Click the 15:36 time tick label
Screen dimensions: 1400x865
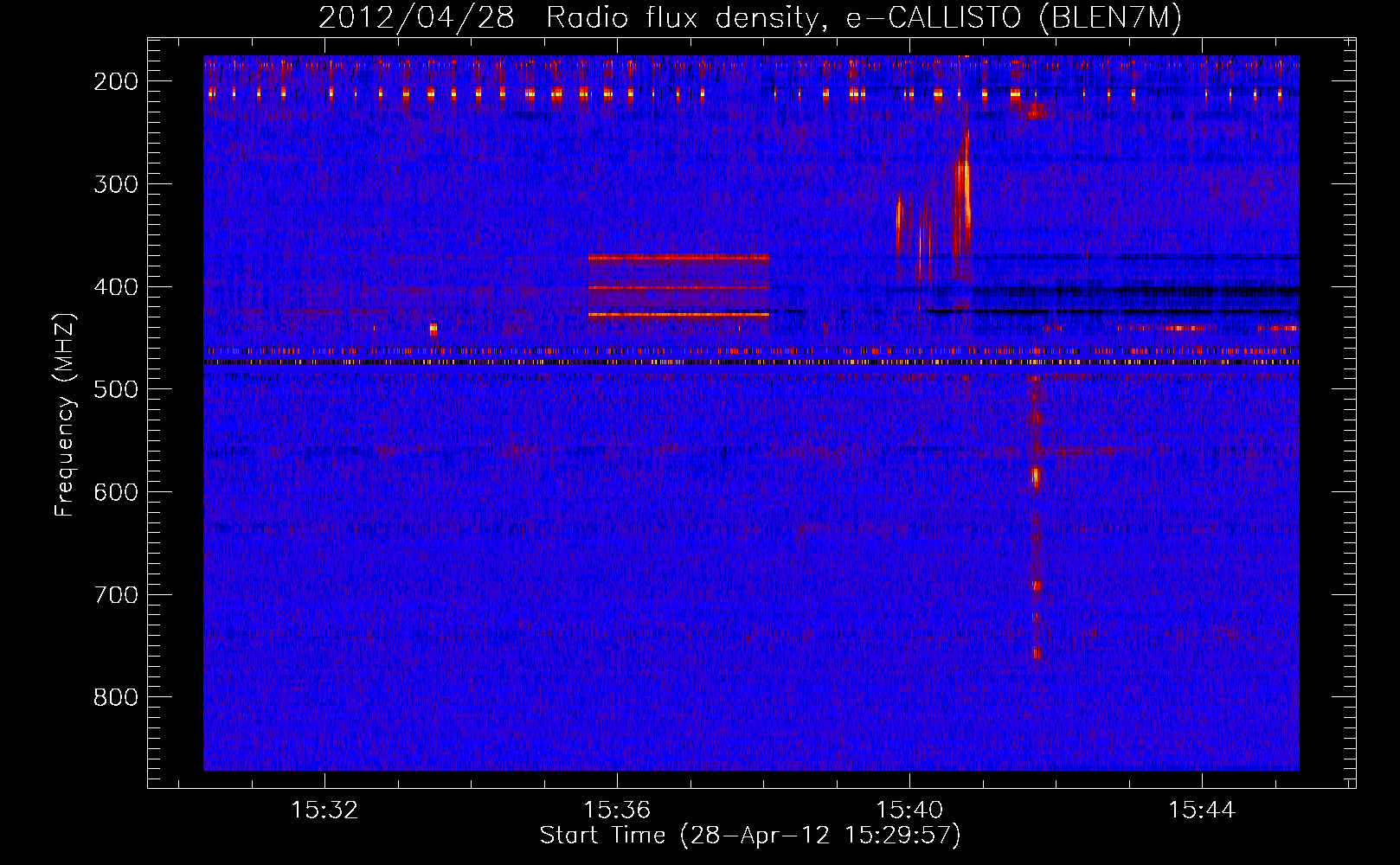click(x=617, y=811)
